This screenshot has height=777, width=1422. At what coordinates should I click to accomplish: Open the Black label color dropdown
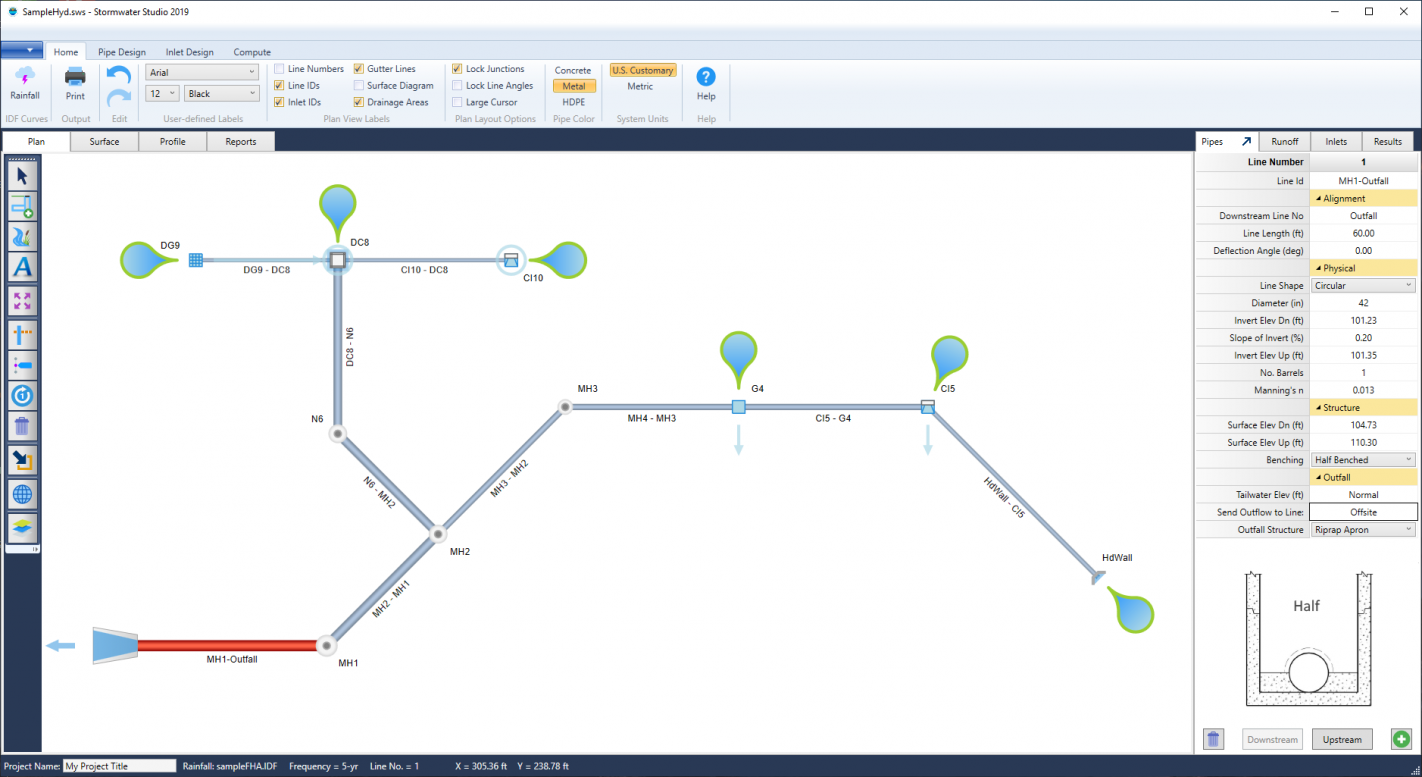click(221, 94)
